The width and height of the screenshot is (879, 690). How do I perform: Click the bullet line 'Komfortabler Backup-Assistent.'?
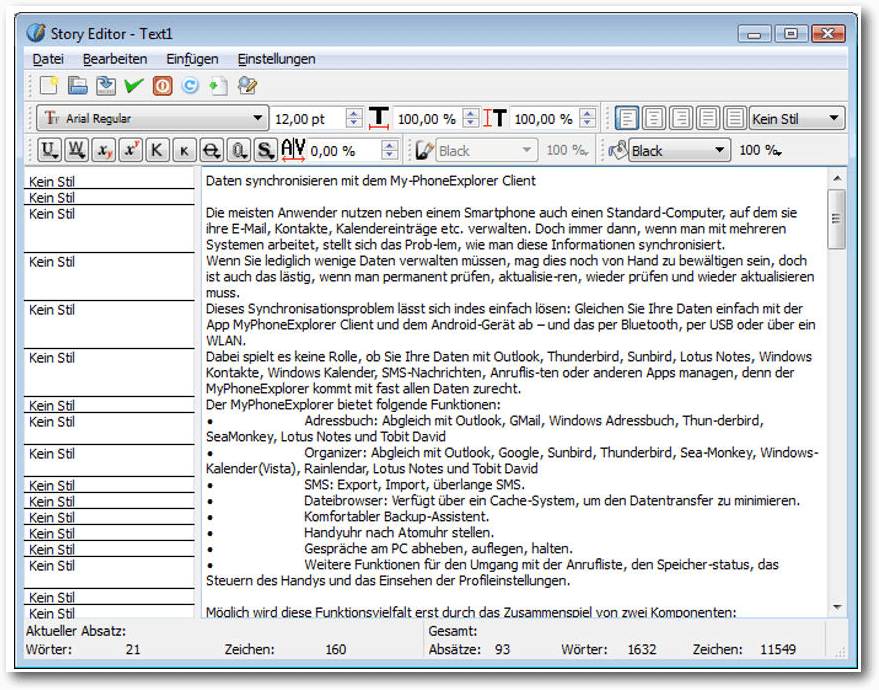pyautogui.click(x=396, y=516)
